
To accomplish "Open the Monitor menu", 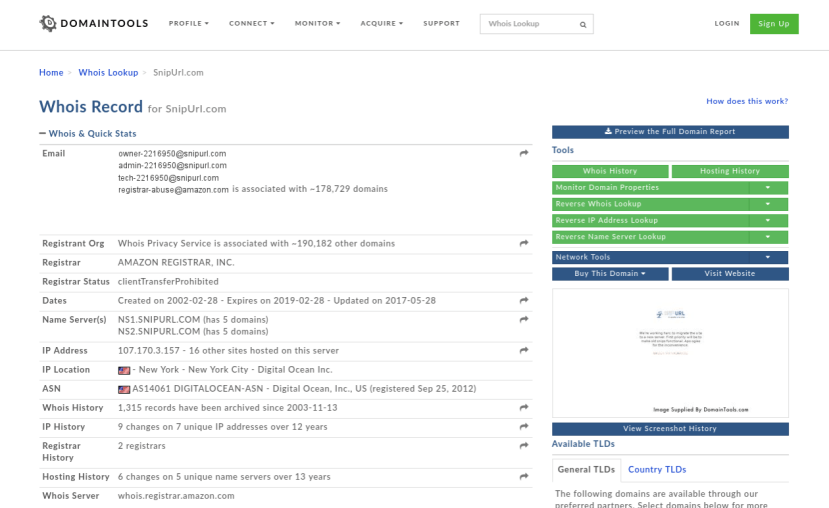I will click(317, 23).
